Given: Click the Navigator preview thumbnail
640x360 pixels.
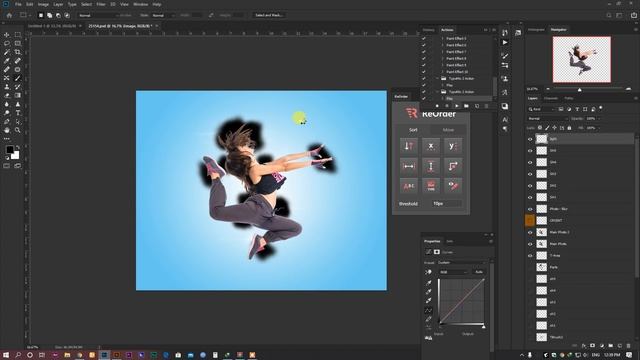Looking at the screenshot, I should point(582,60).
